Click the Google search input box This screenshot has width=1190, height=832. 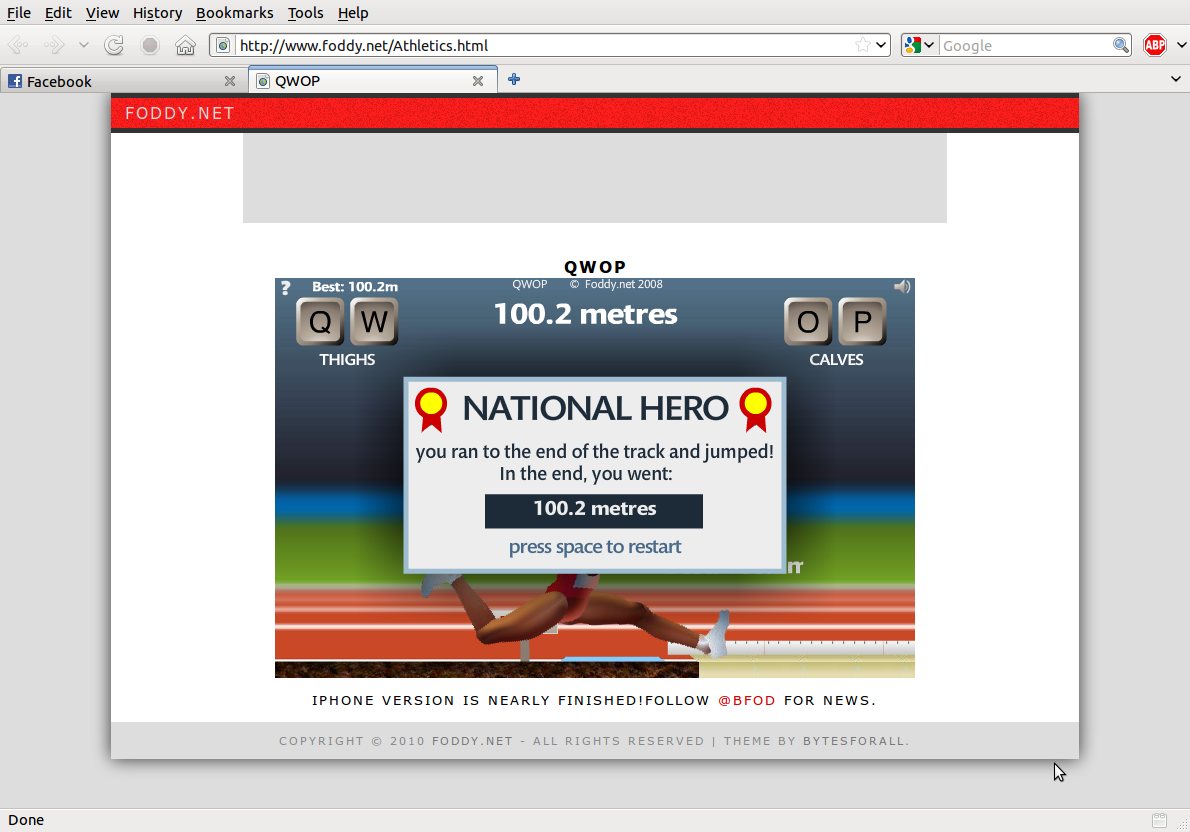click(1025, 46)
